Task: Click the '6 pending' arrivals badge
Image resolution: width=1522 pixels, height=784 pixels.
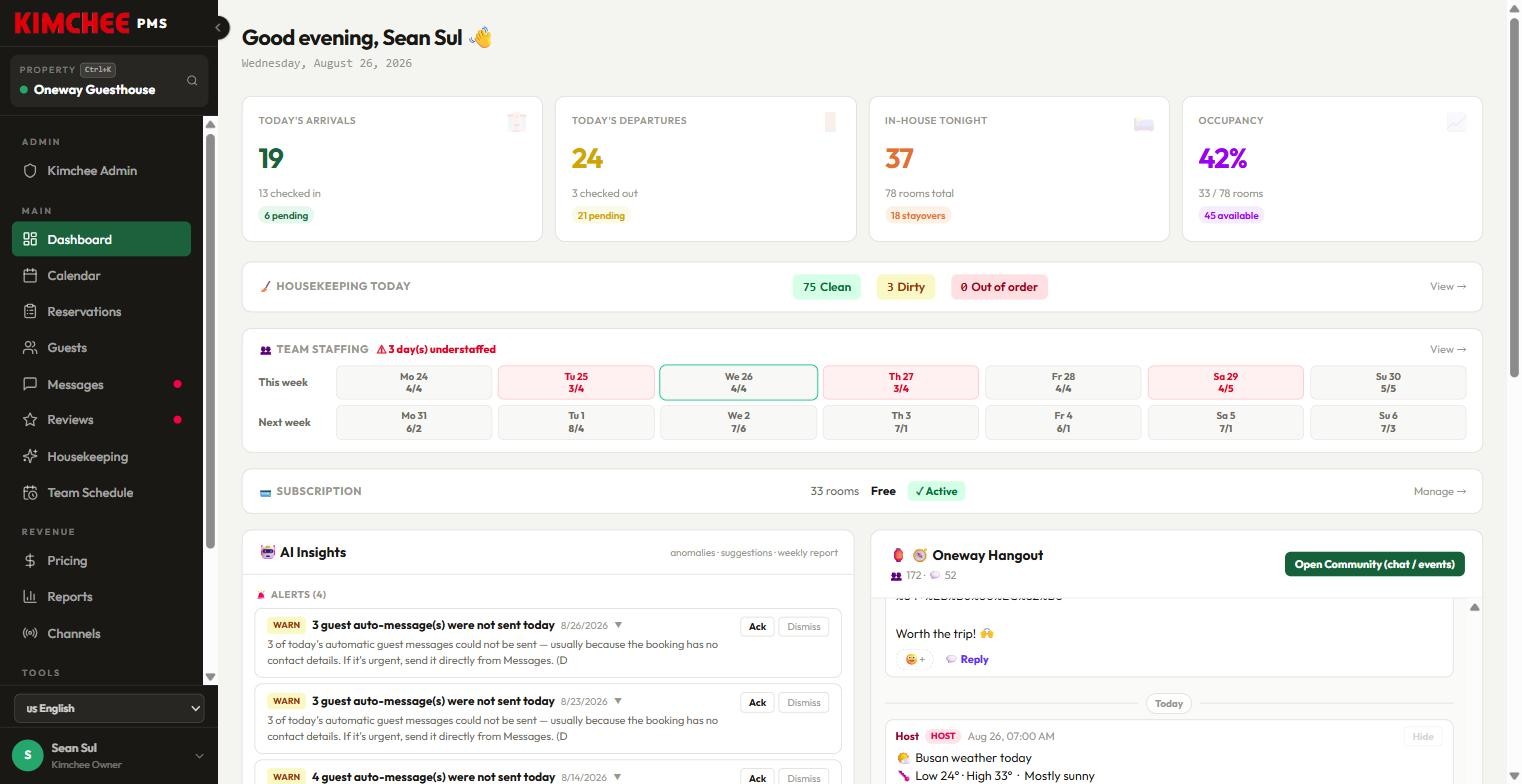Action: (286, 216)
